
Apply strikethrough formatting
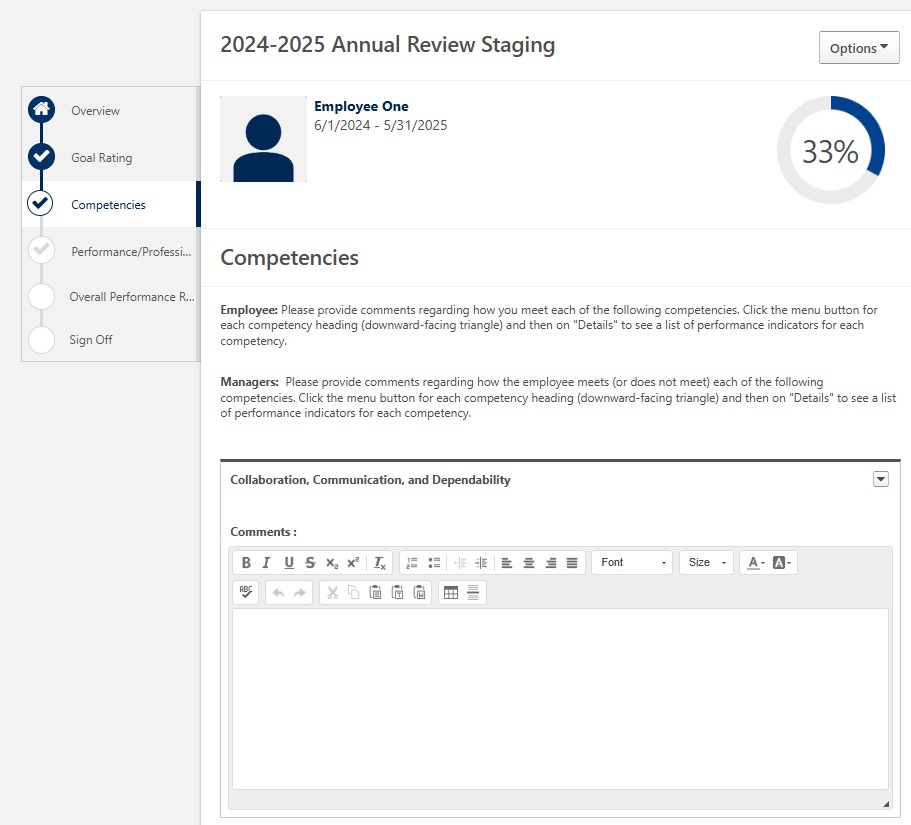310,562
